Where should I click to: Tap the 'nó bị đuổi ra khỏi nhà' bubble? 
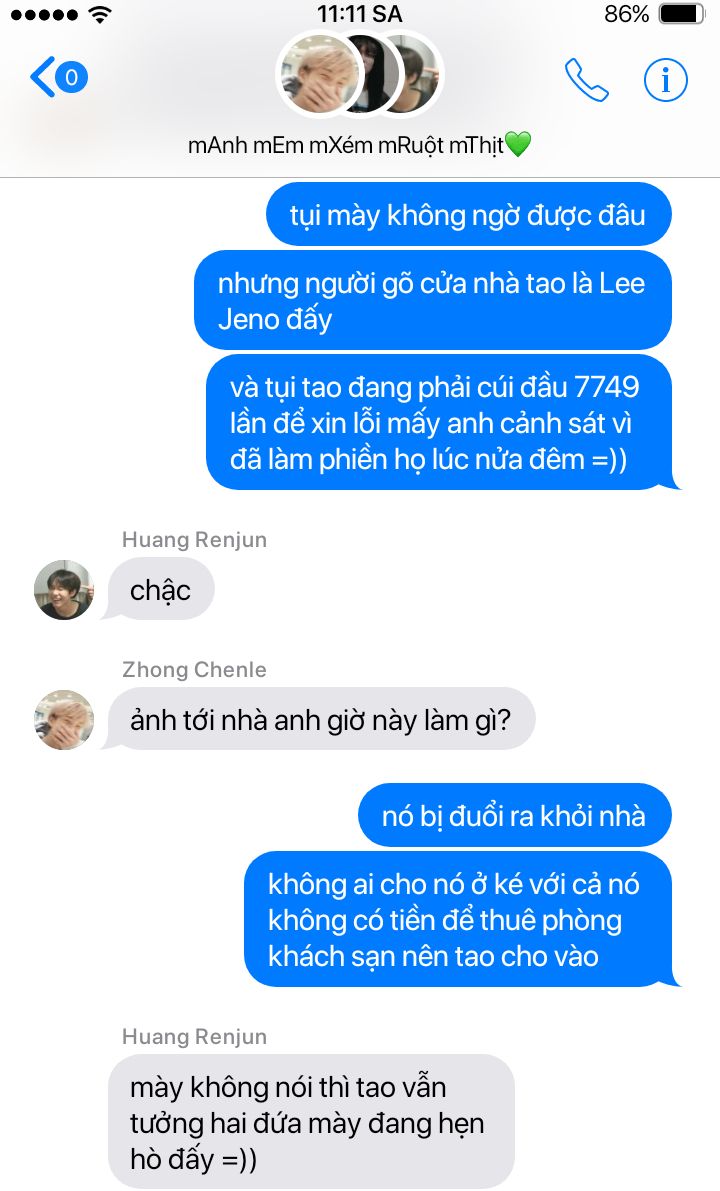(x=514, y=815)
